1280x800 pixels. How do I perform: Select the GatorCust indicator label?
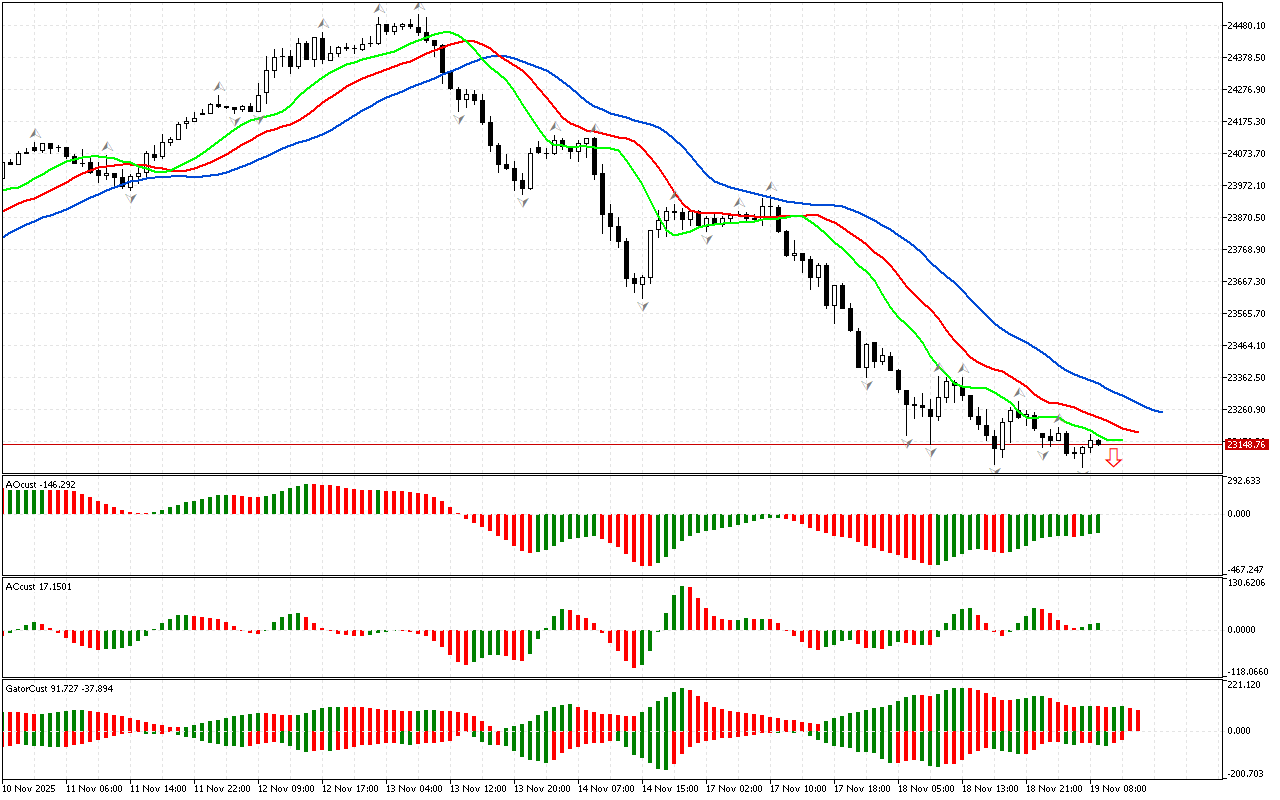tap(59, 688)
